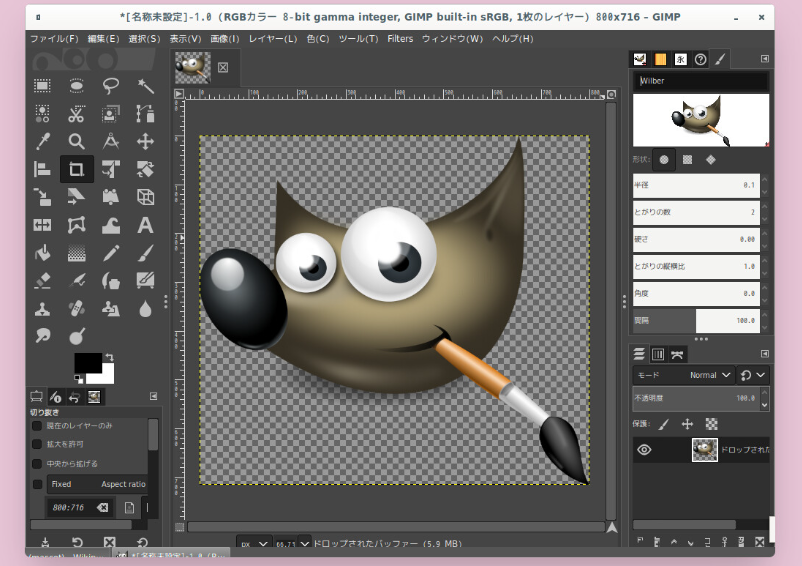Pick the Zoom magnifier tool

(76, 141)
